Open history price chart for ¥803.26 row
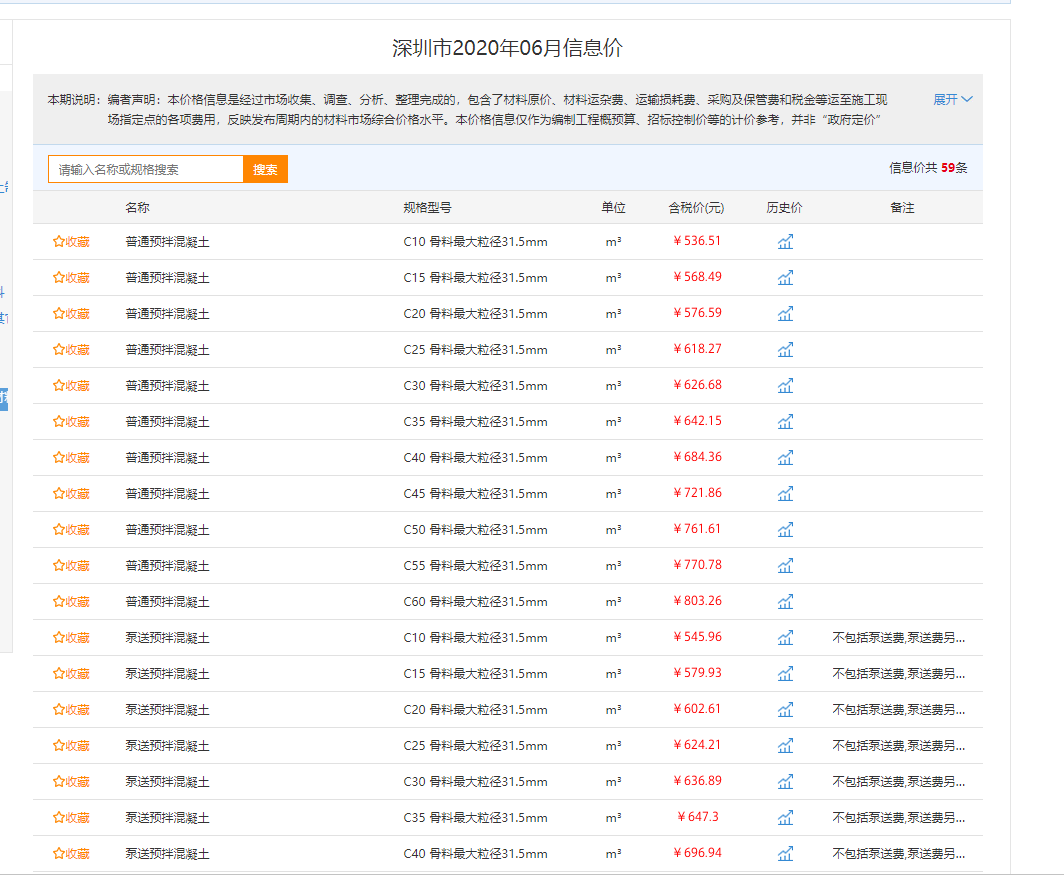1064x877 pixels. pyautogui.click(x=785, y=601)
